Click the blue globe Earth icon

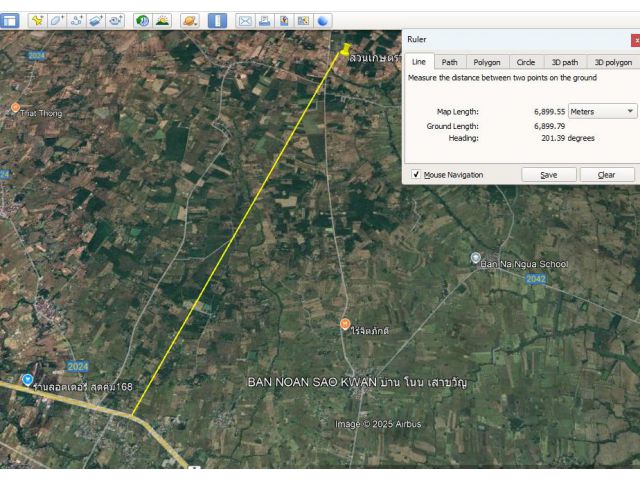322,21
